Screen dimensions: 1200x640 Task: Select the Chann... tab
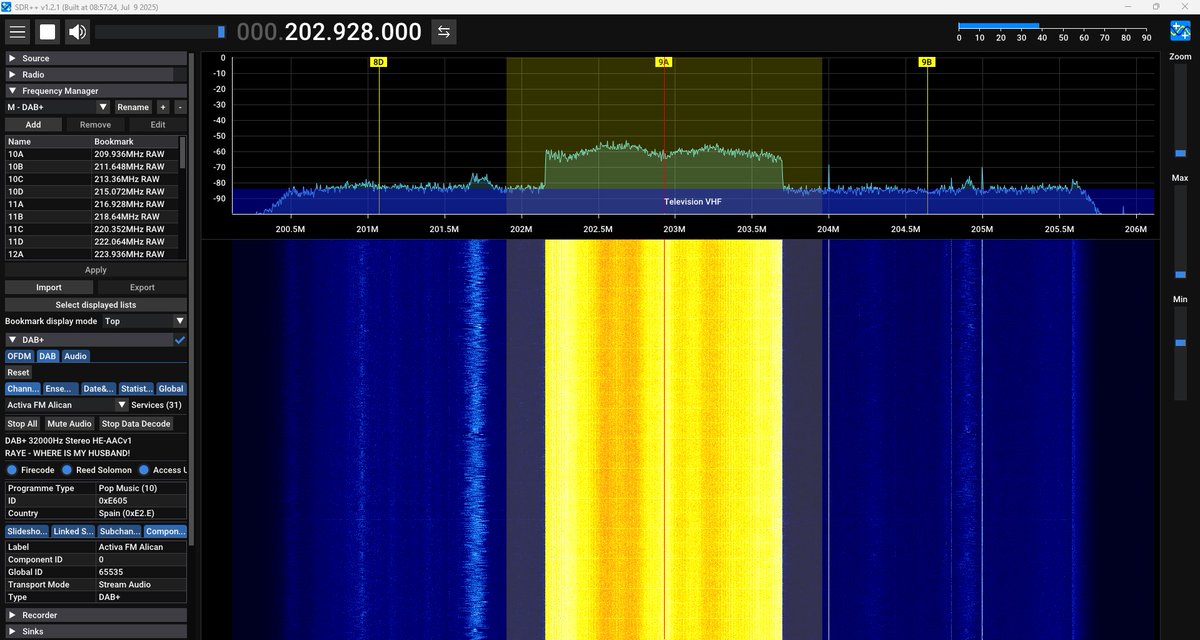click(23, 389)
